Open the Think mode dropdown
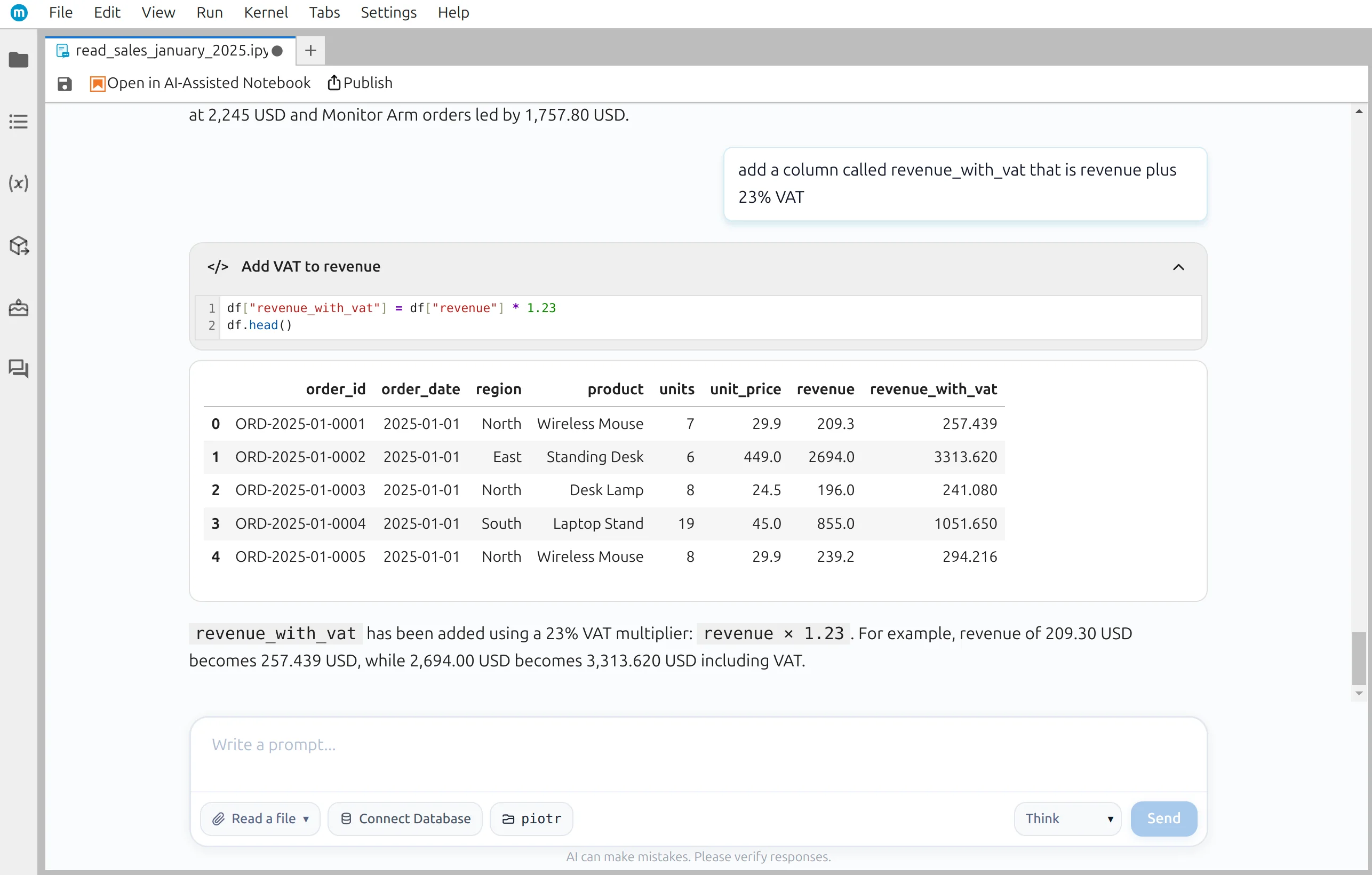This screenshot has width=1372, height=875. 1067,818
